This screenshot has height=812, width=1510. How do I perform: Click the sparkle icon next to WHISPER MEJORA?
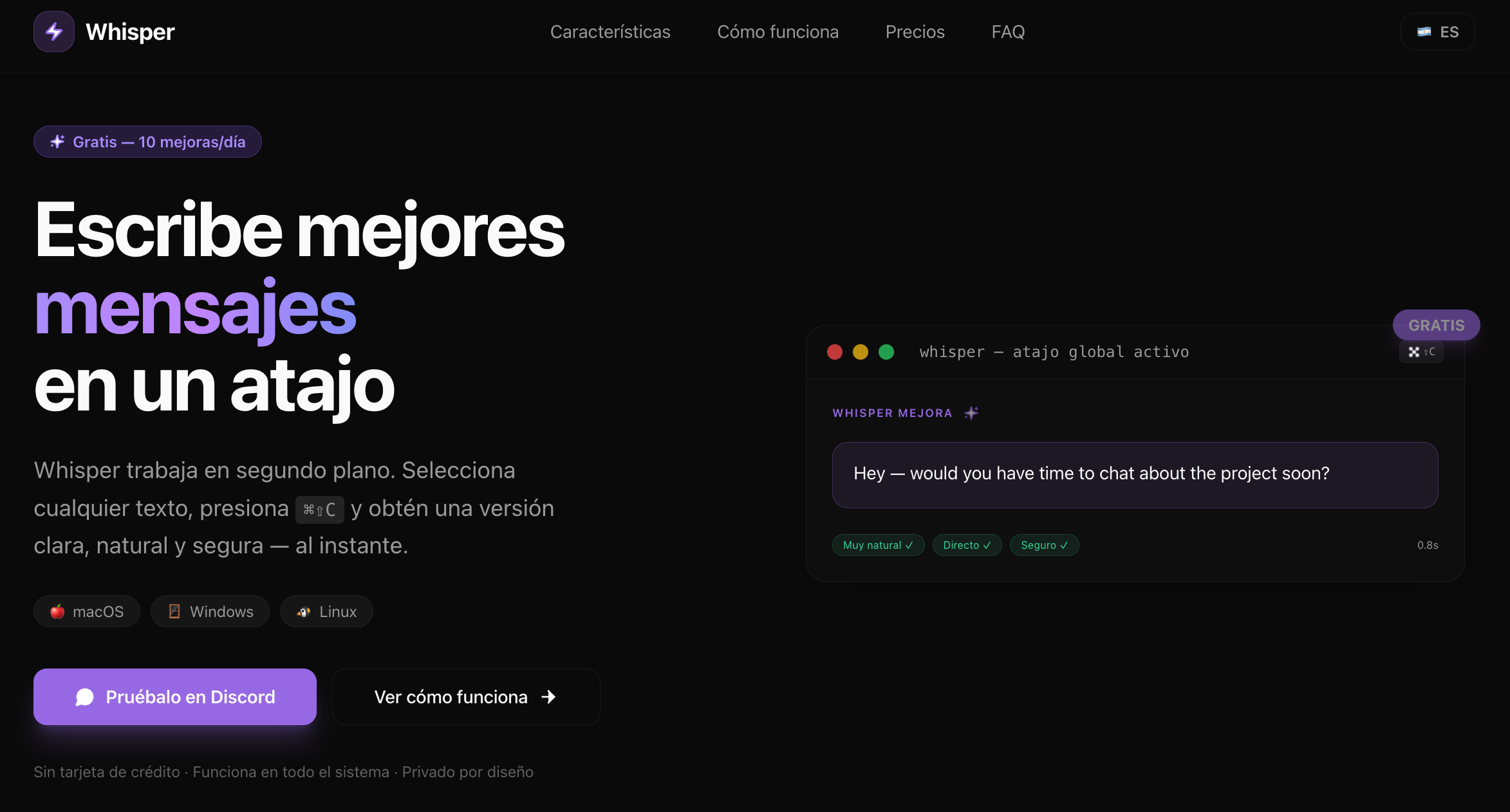[x=971, y=412]
